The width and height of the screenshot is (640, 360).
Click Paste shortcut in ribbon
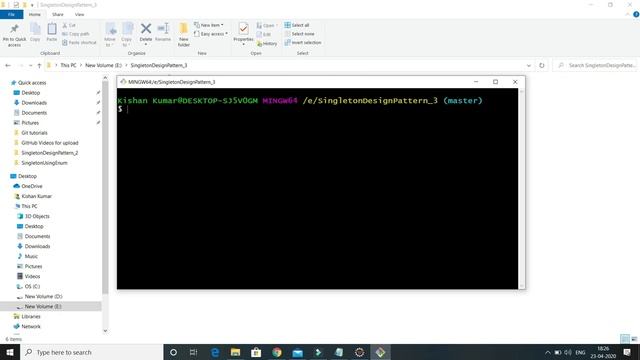click(79, 42)
